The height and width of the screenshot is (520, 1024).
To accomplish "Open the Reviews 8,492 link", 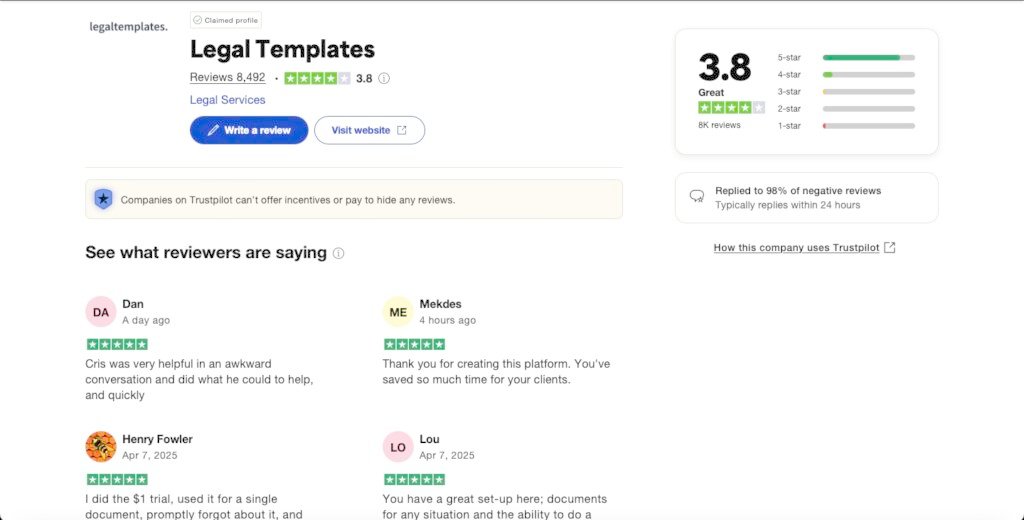I will click(x=228, y=78).
